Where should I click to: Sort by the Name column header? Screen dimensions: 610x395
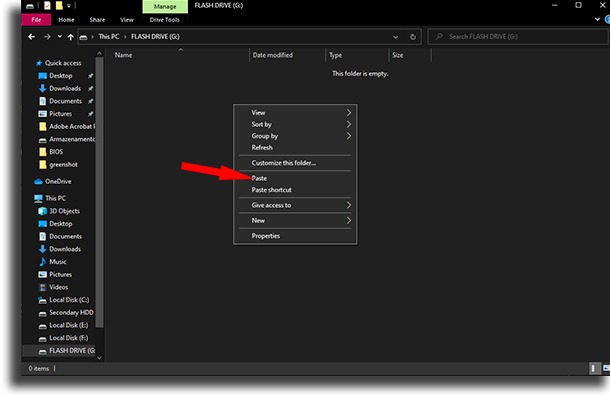123,55
